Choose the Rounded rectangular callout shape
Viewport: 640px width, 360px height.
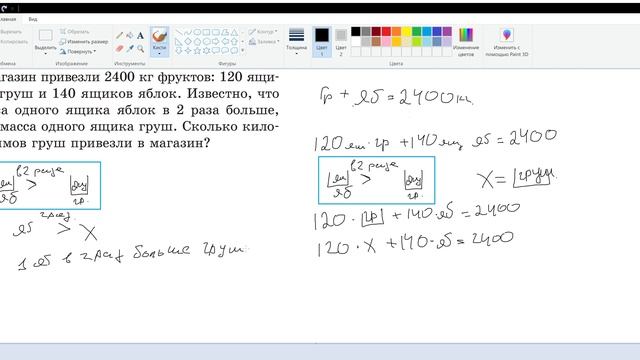216,51
